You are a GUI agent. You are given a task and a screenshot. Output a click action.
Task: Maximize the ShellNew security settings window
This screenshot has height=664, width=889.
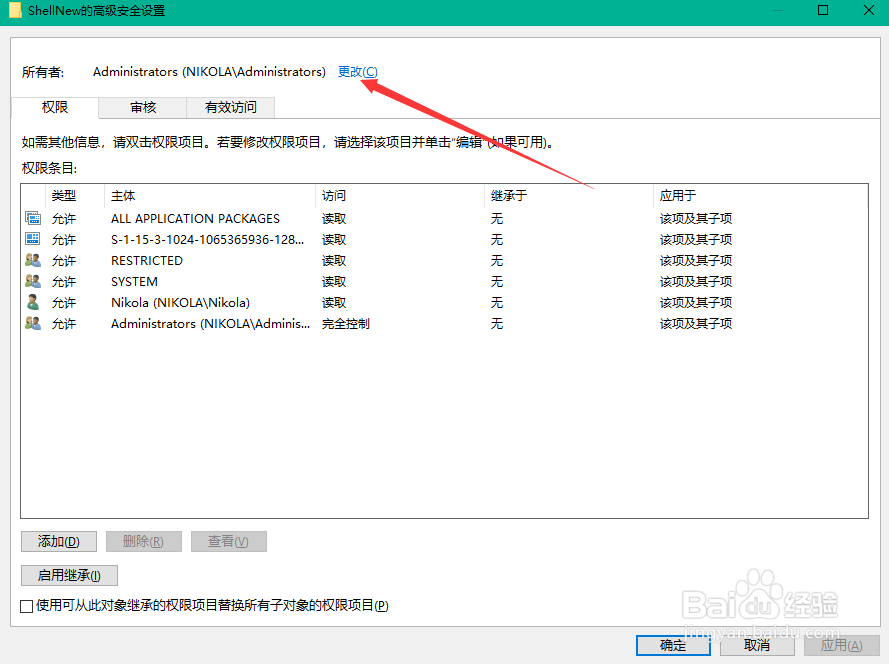(x=823, y=10)
